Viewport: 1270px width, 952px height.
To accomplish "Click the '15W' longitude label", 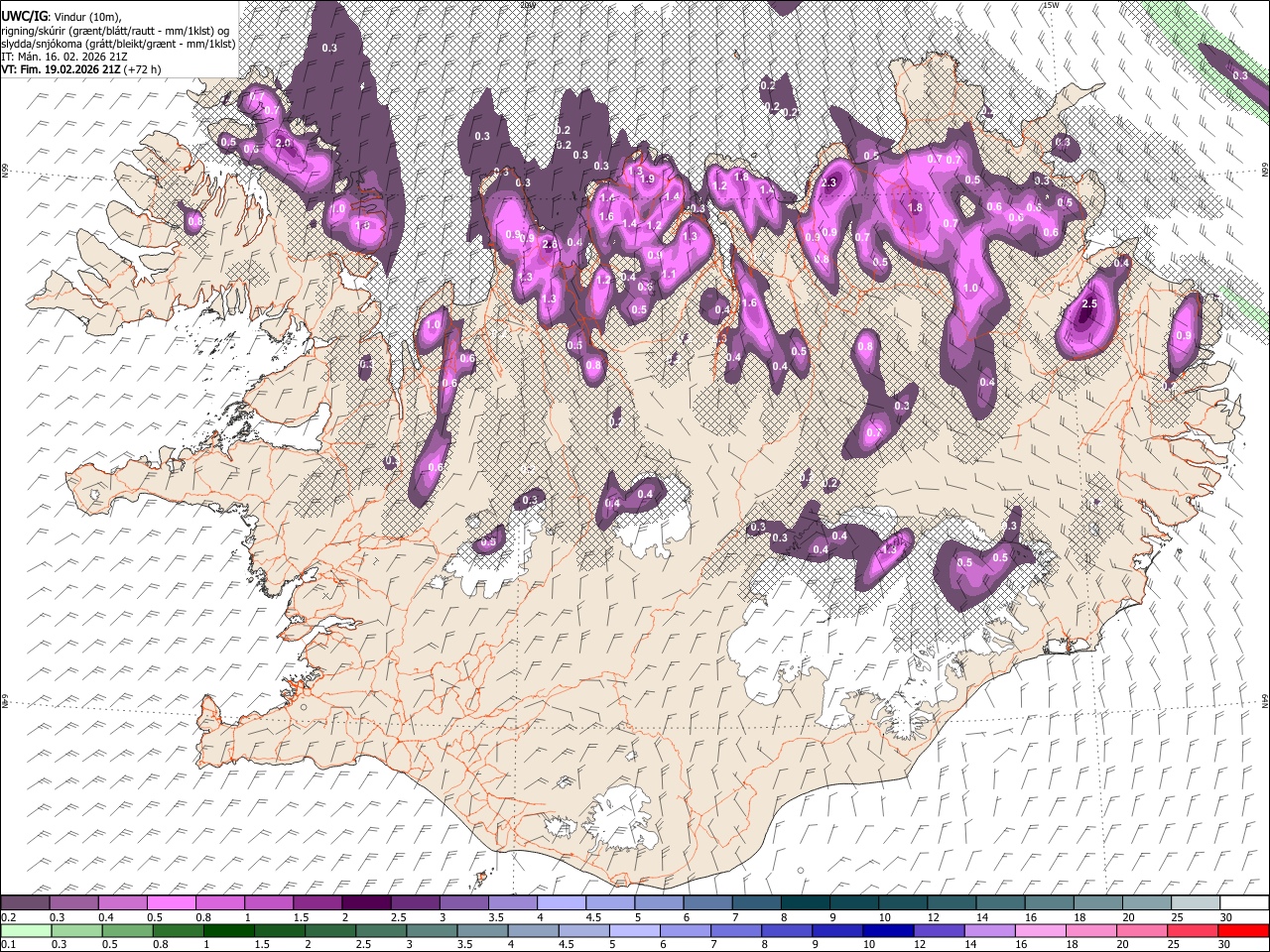I will tap(1051, 5).
